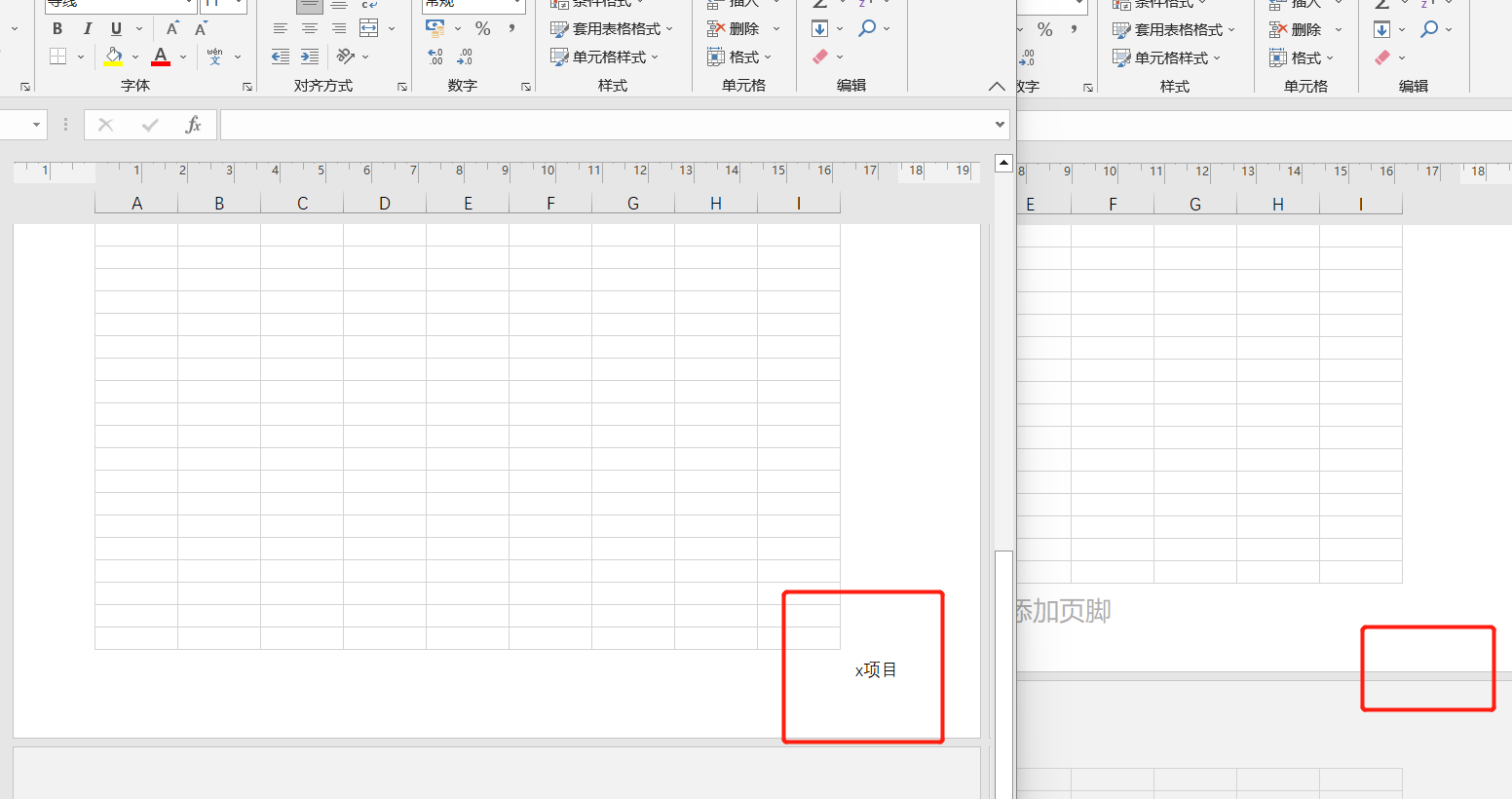Apply yellow fill color to the cell
This screenshot has height=799, width=1512.
coord(111,56)
